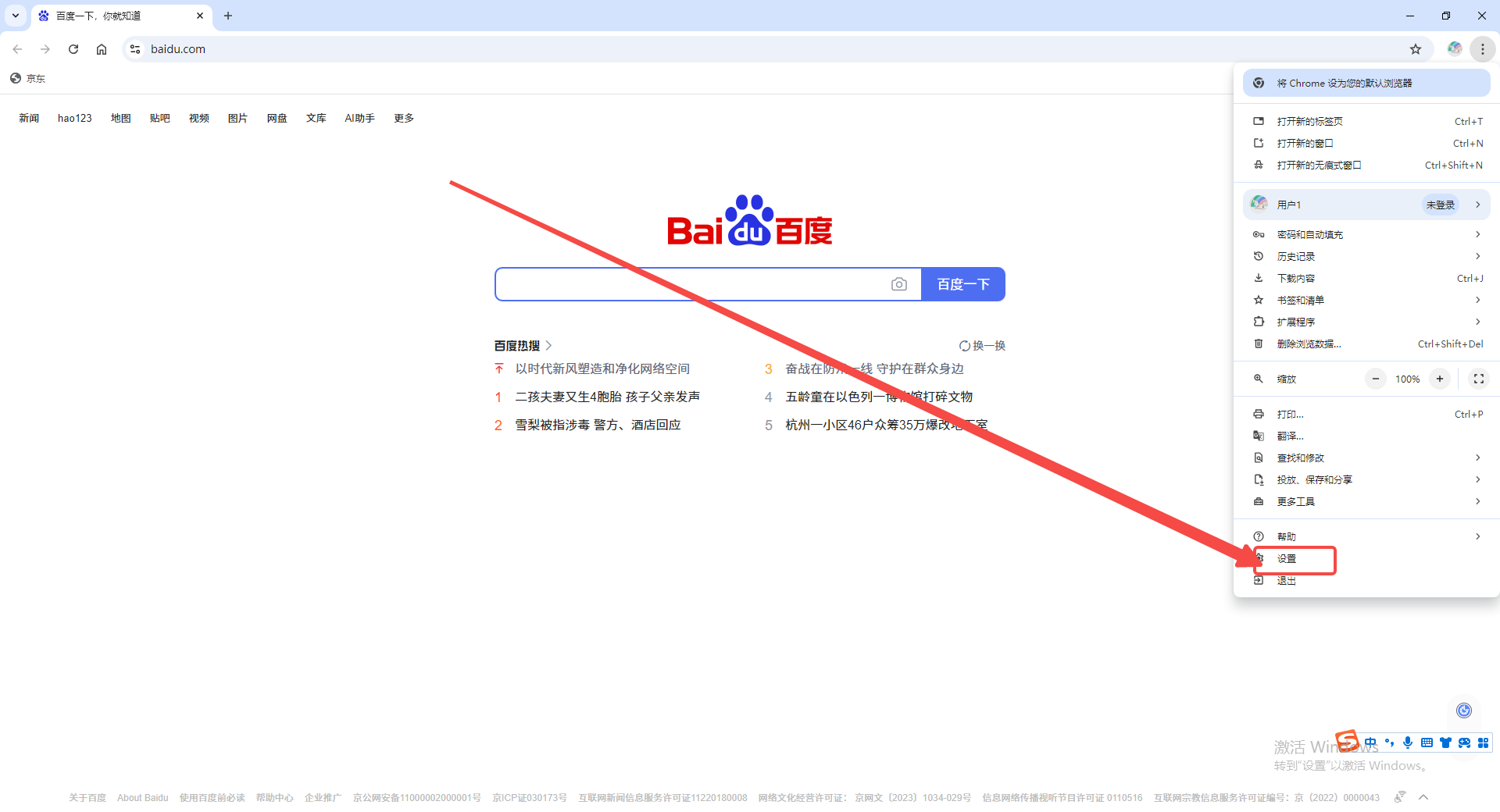Open the hao123 nav link
This screenshot has width=1500, height=812.
point(75,118)
